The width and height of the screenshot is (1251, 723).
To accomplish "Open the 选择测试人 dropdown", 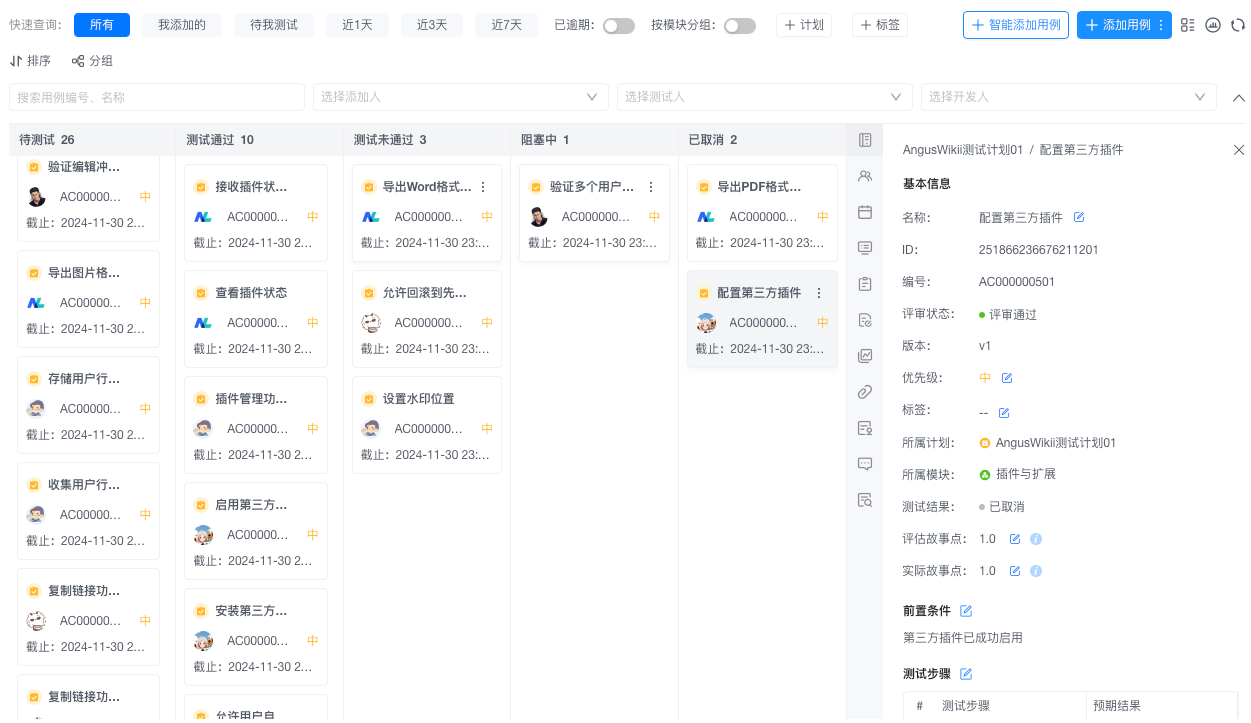I will click(765, 97).
